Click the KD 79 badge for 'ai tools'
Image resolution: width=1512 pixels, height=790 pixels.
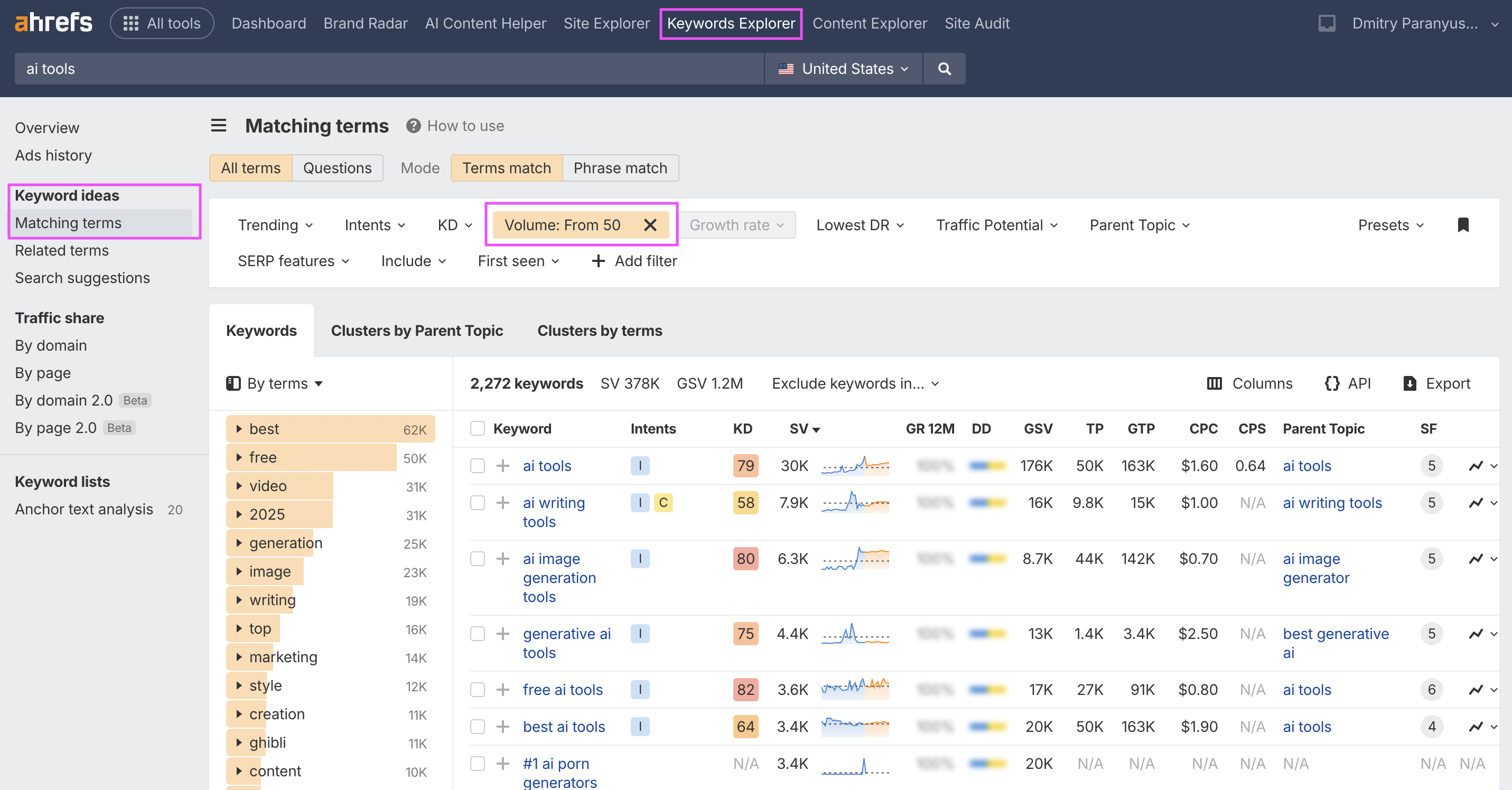point(745,466)
